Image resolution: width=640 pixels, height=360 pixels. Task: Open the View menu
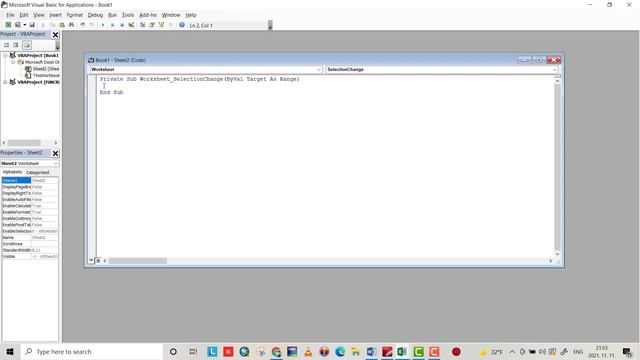point(39,15)
